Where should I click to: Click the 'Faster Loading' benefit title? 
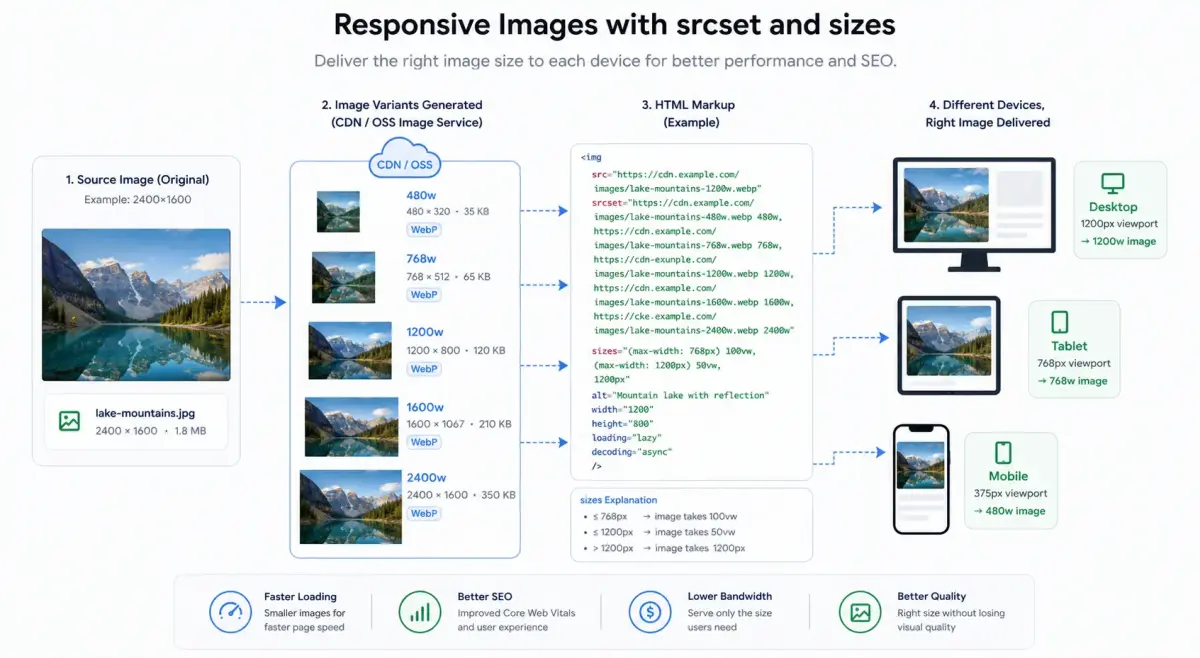(300, 597)
